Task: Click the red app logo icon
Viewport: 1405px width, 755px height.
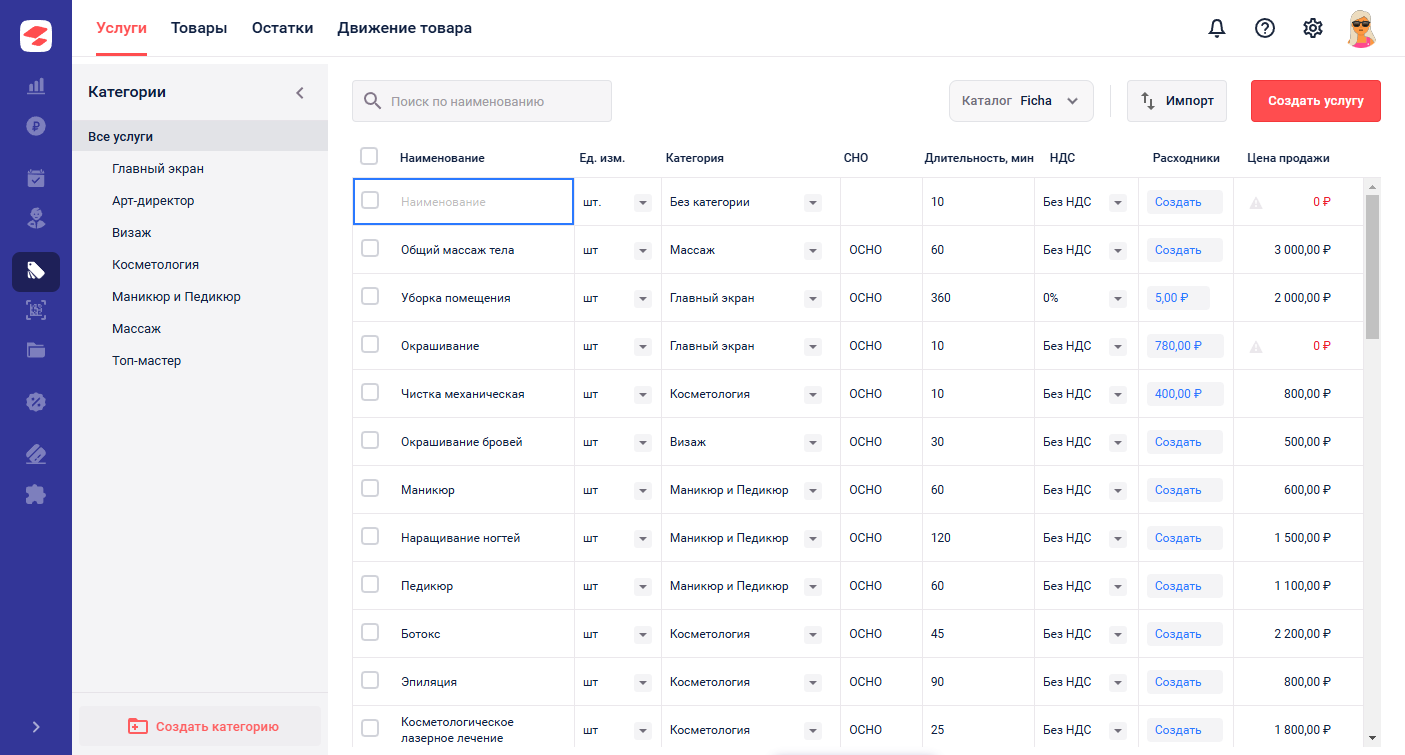Action: point(36,36)
